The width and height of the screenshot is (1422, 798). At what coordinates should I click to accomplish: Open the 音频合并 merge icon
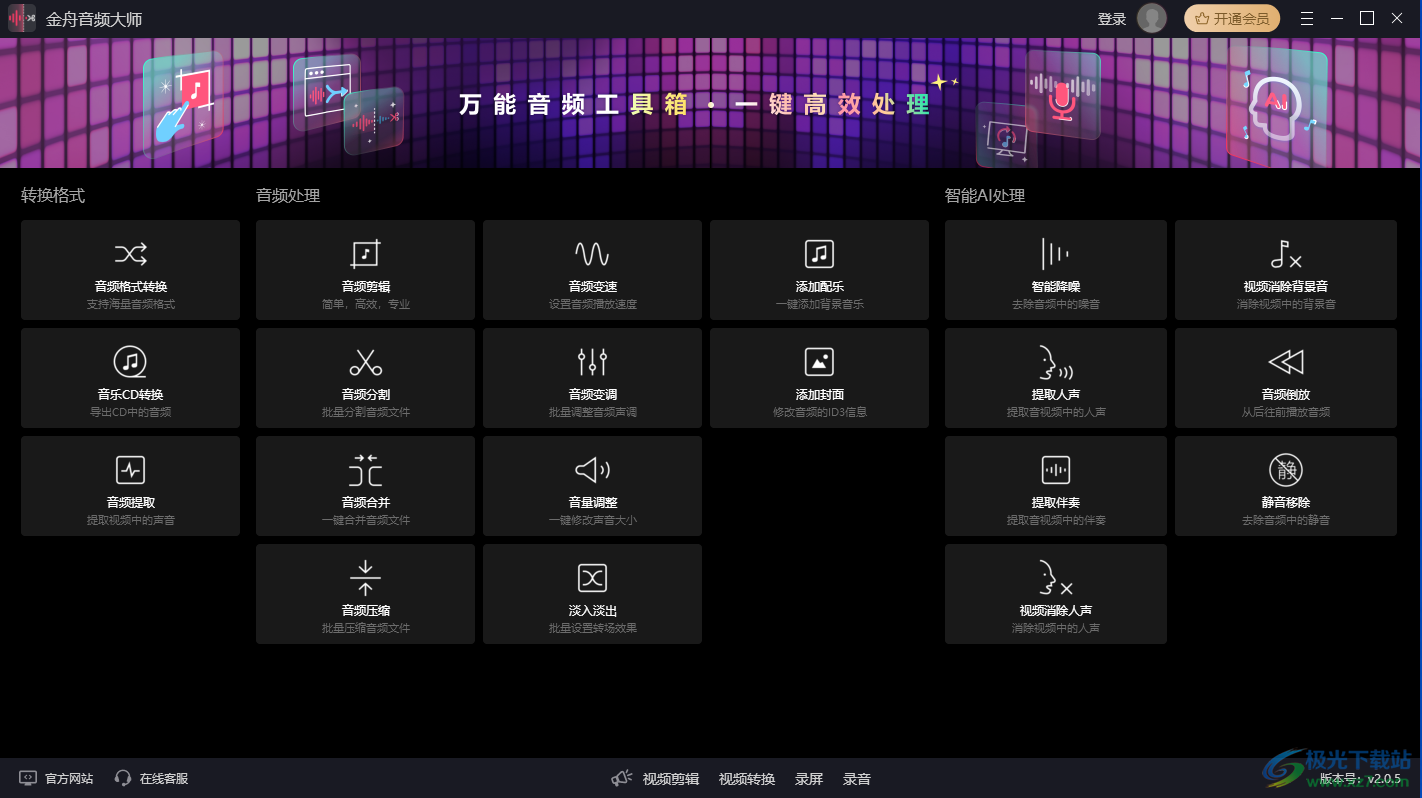(x=366, y=469)
